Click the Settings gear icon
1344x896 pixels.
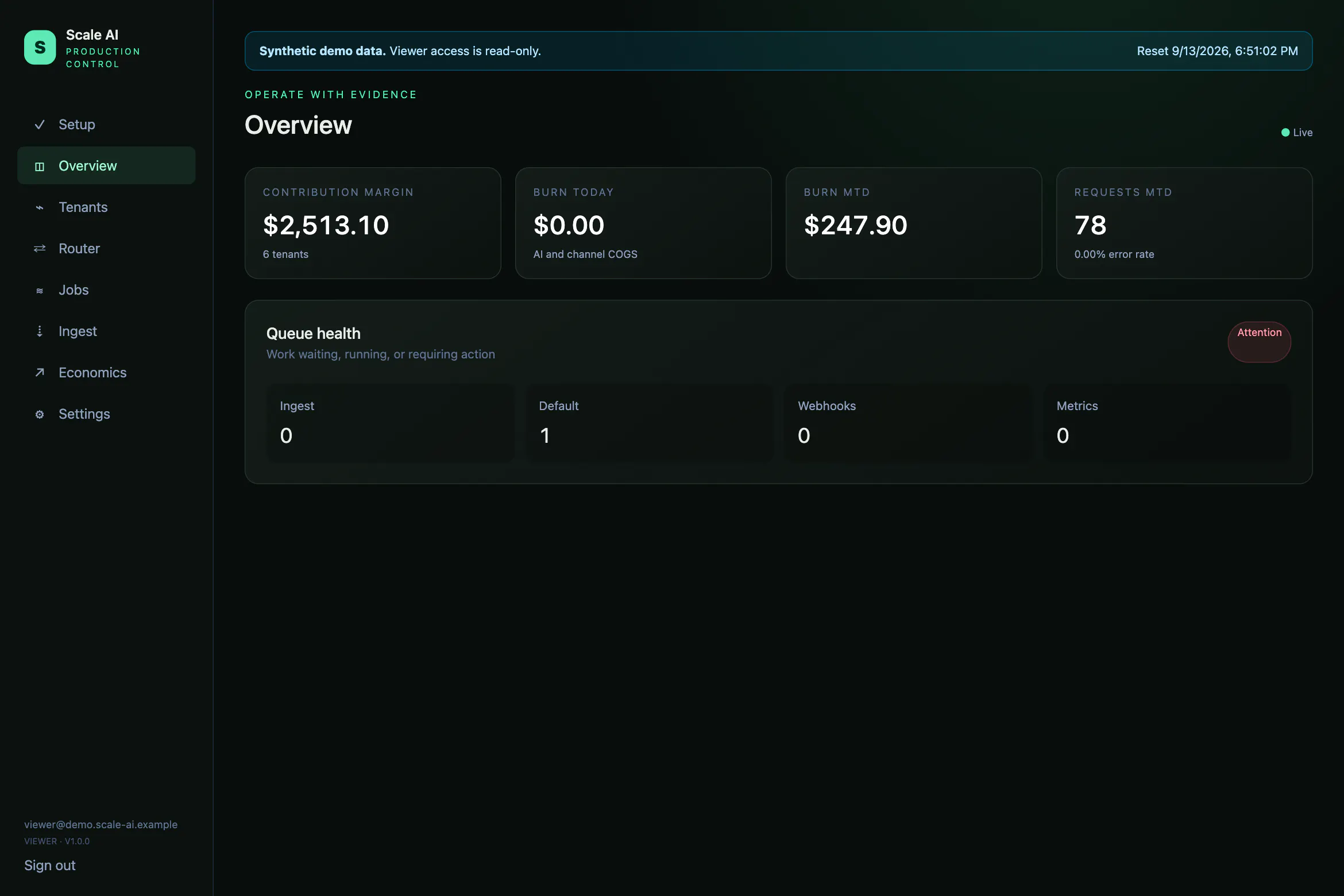[40, 414]
